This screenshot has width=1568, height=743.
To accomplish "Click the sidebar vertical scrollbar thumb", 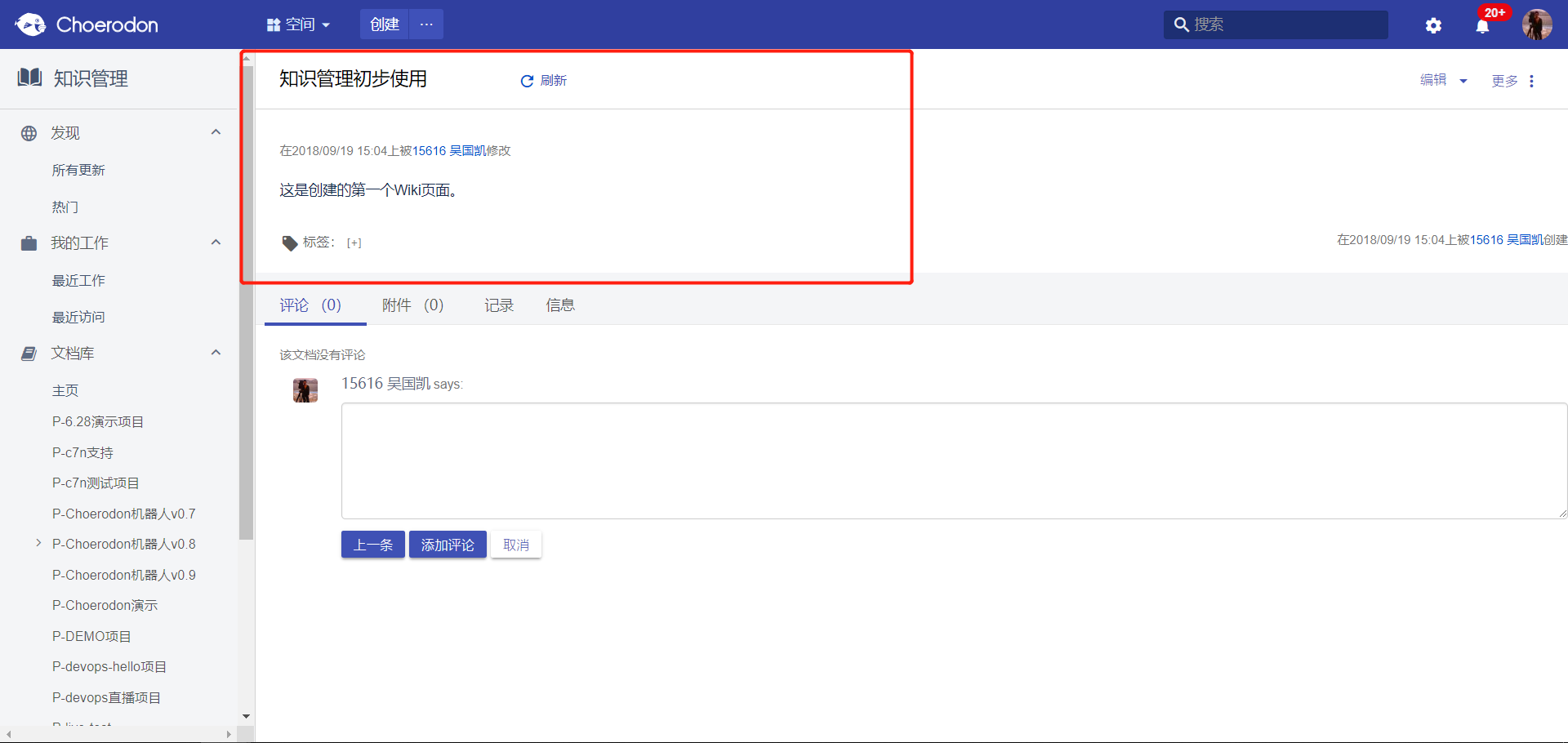I will click(246, 302).
